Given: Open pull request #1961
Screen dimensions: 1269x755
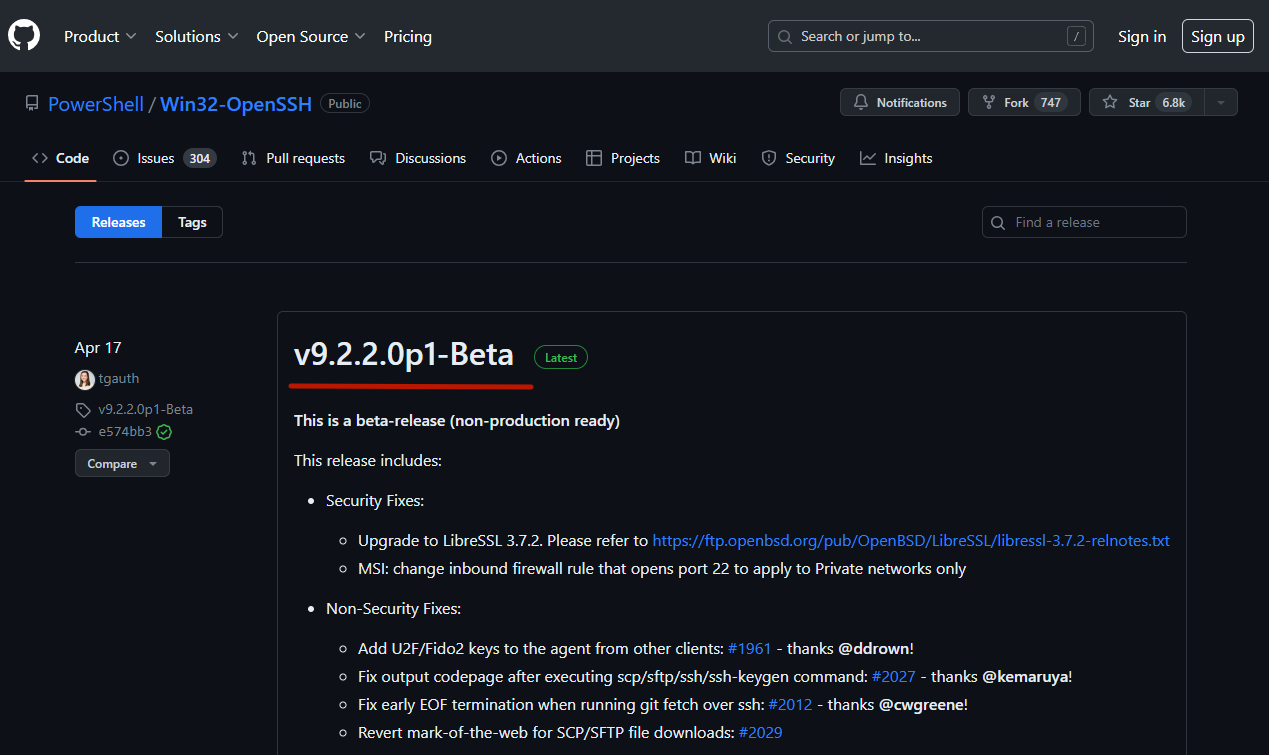Looking at the screenshot, I should tap(749, 648).
